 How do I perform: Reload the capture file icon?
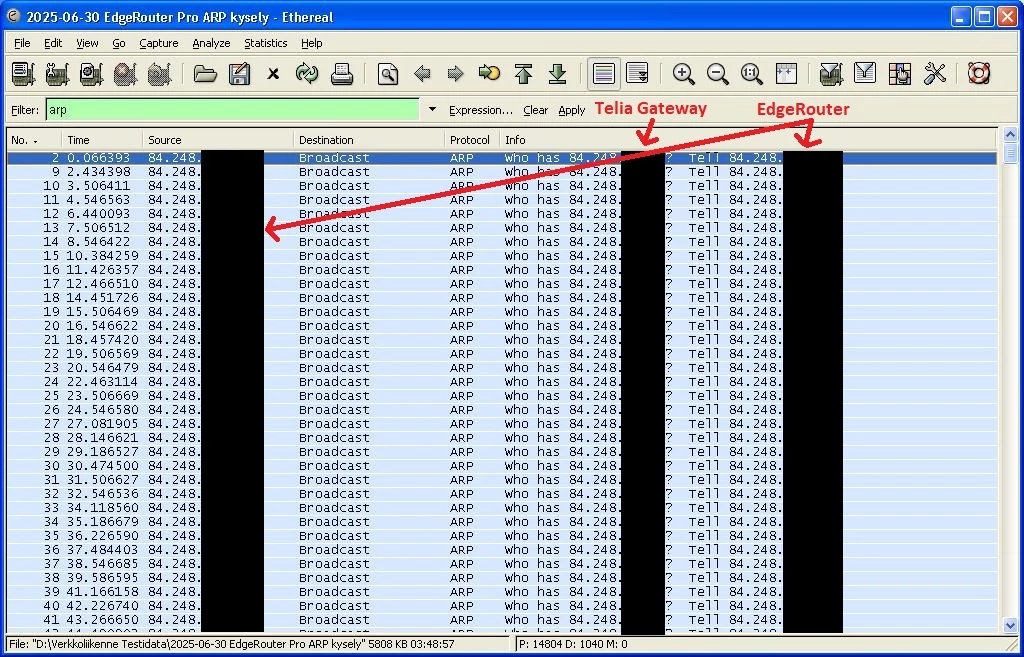pos(307,74)
